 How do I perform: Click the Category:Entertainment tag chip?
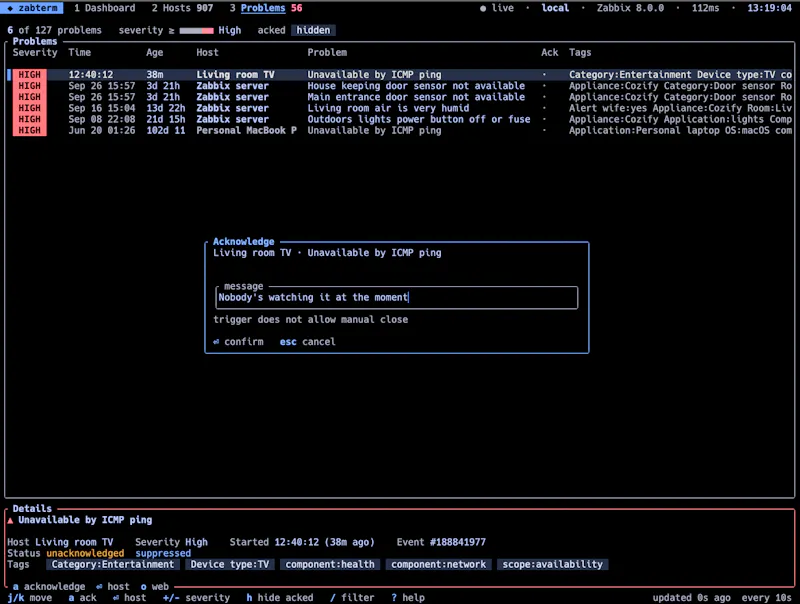click(113, 564)
